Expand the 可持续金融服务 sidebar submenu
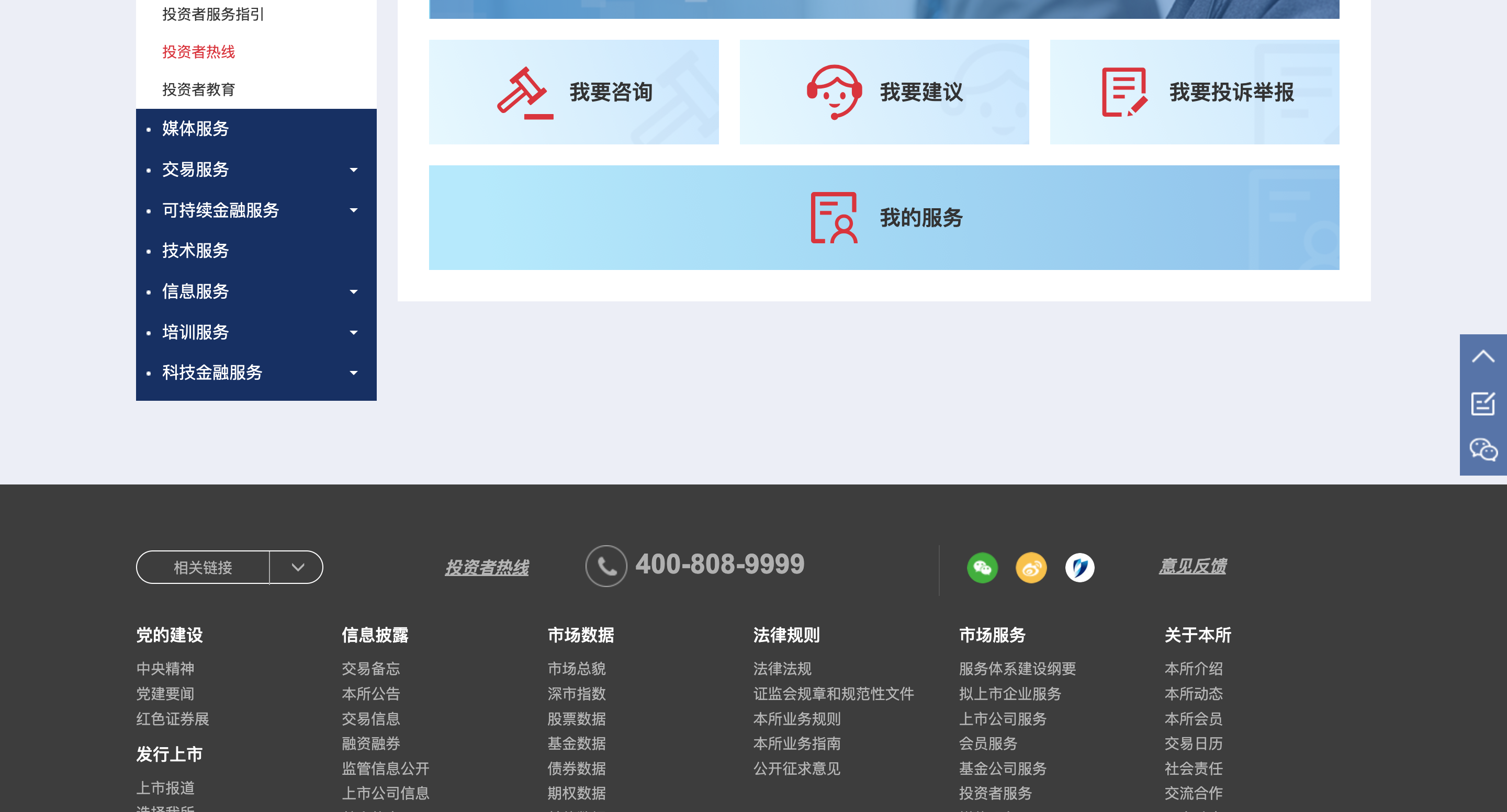Screen dimensions: 1507x812 point(353,210)
